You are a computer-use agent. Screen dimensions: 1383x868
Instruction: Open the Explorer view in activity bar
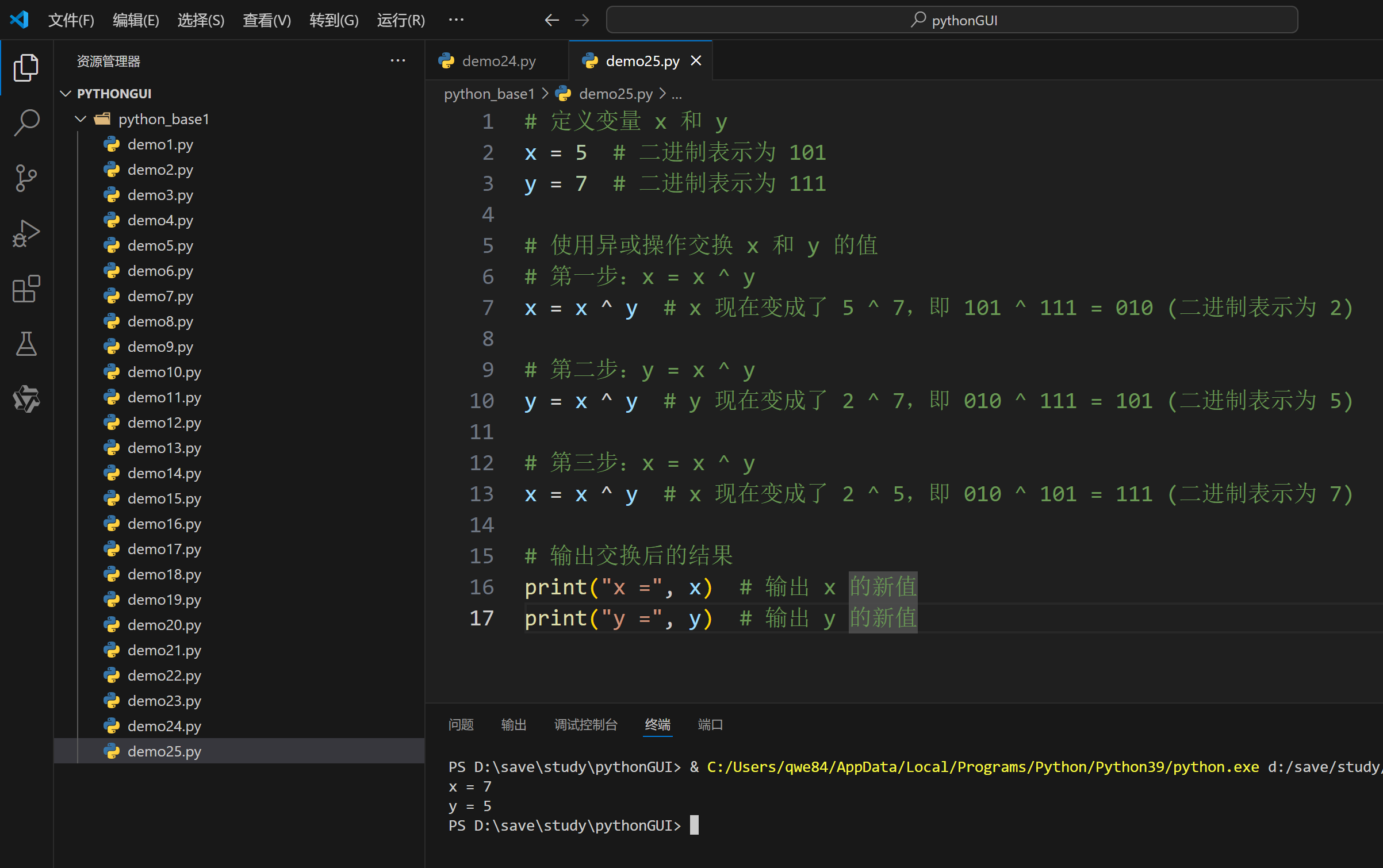tap(26, 68)
